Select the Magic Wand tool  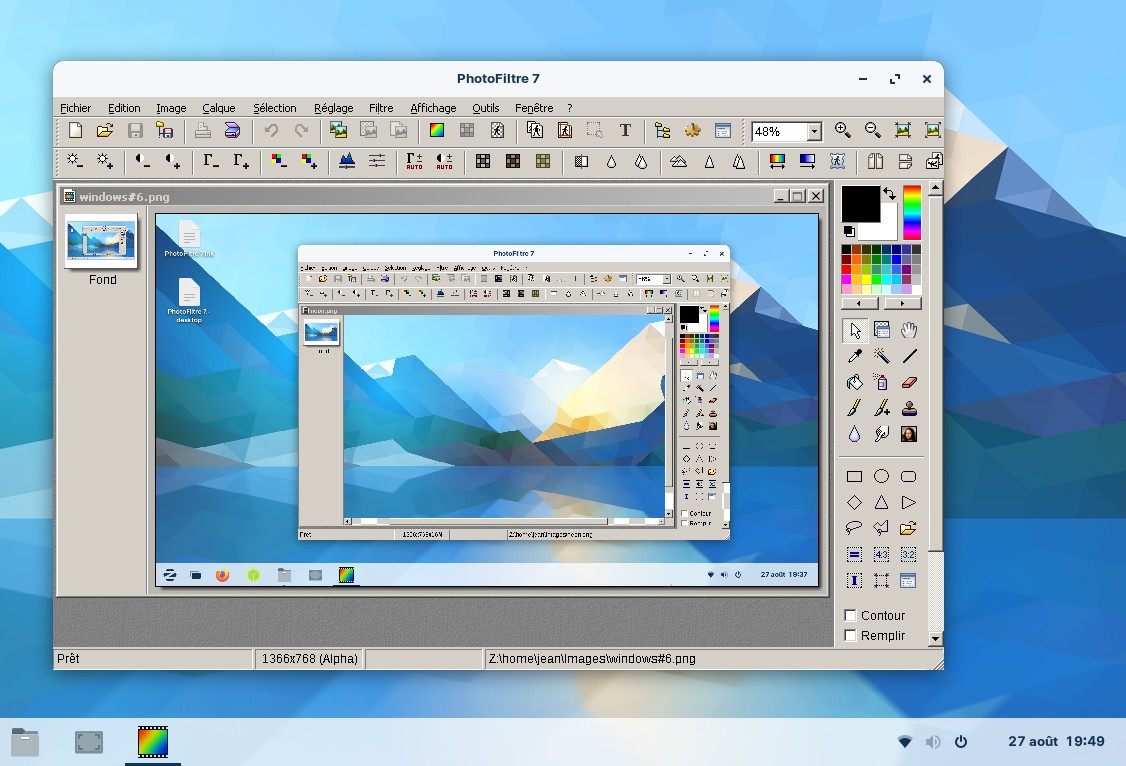[x=881, y=356]
